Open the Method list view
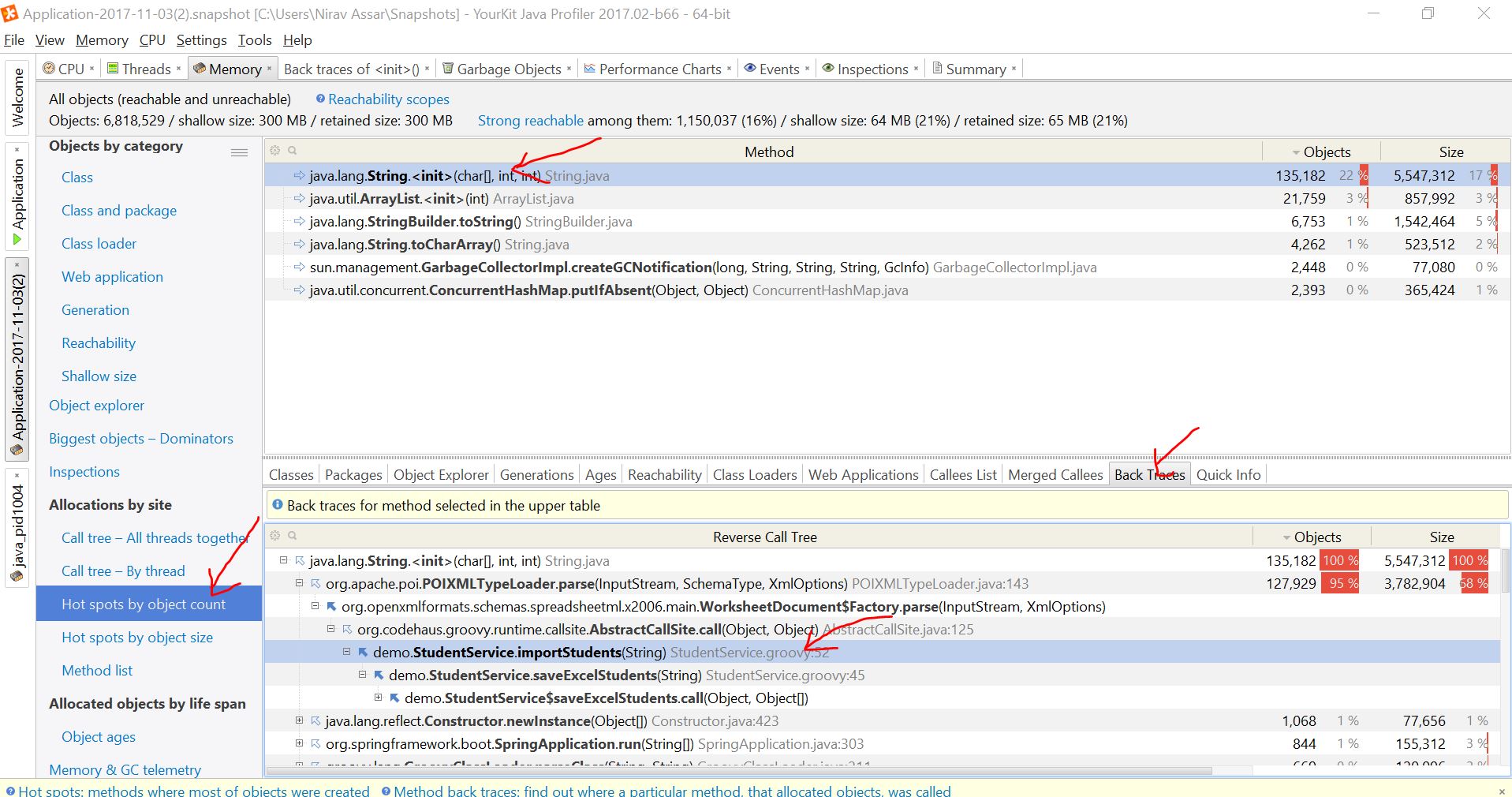The height and width of the screenshot is (797, 1512). tap(97, 670)
